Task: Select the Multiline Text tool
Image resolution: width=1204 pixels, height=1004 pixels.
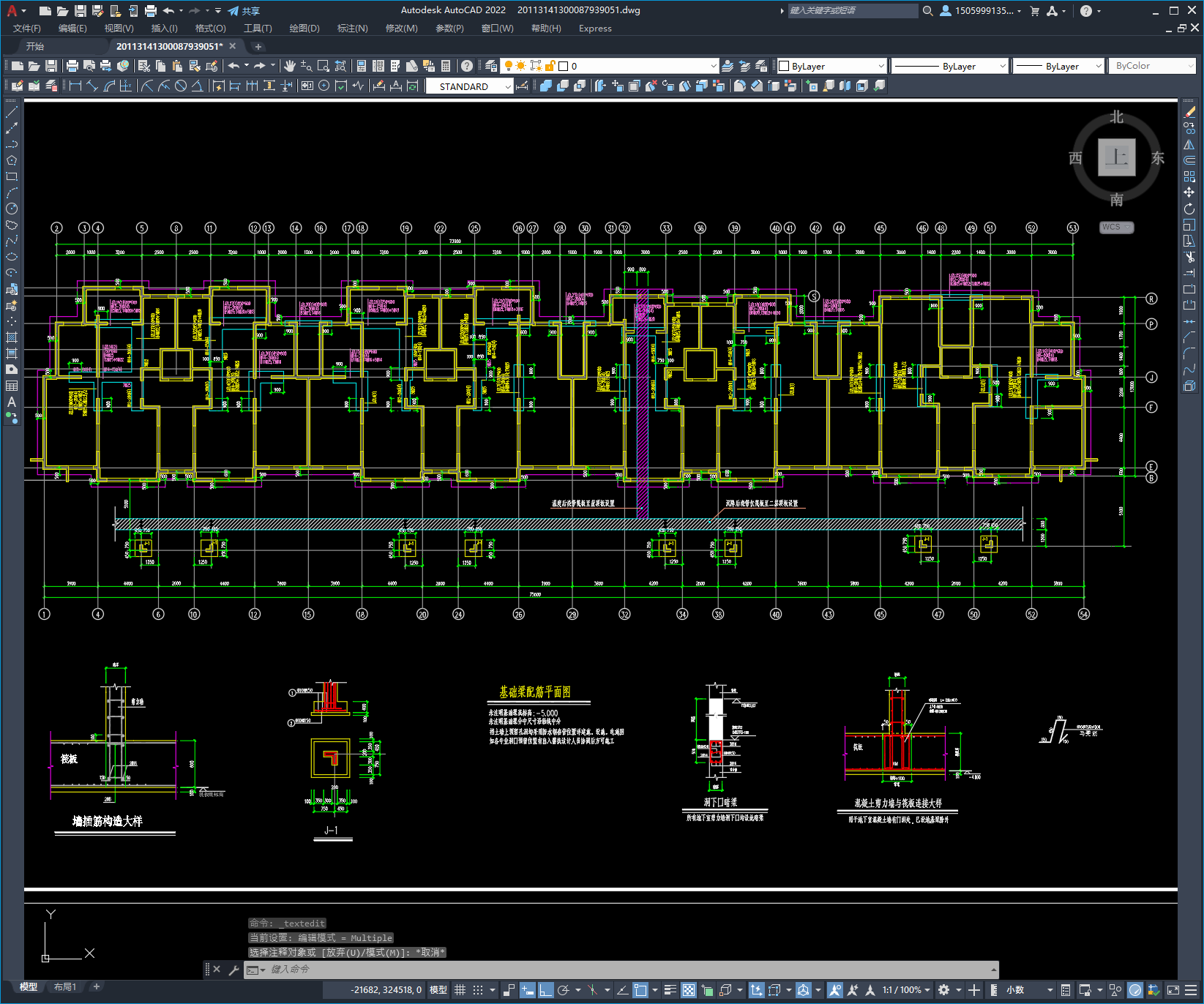Action: tap(12, 402)
